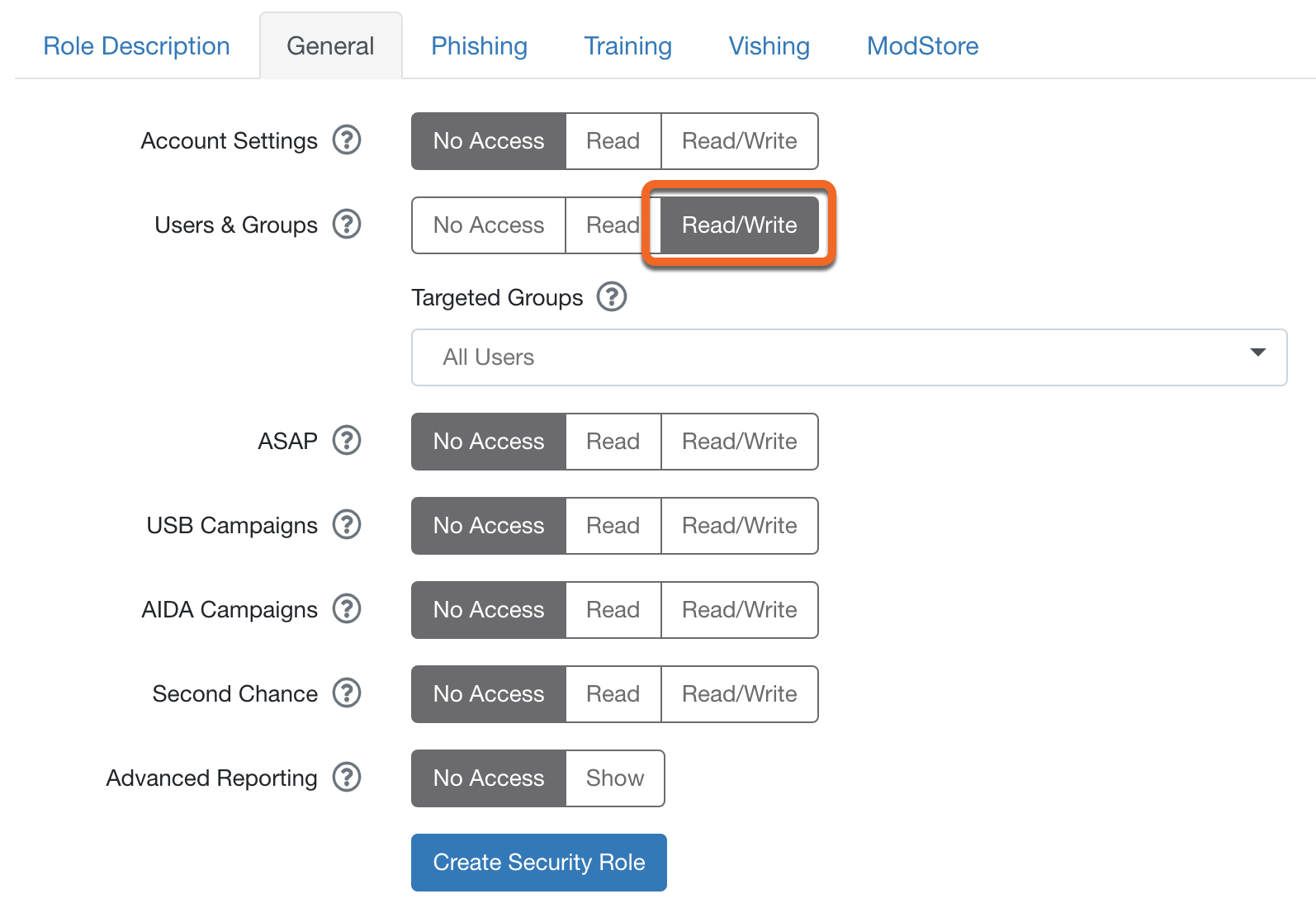Click the Account Settings help icon
Screen dimensions: 1316x908
tap(347, 140)
